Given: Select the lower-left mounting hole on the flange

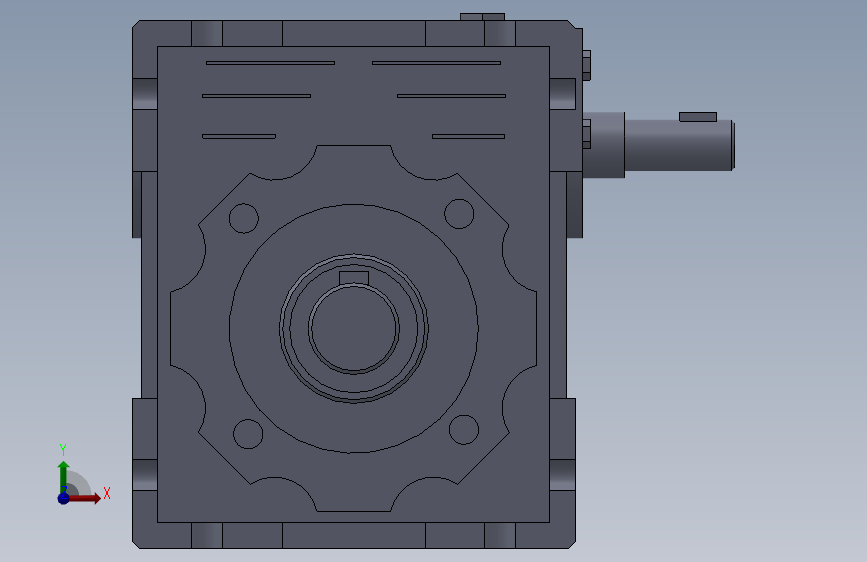Looking at the screenshot, I should (248, 434).
